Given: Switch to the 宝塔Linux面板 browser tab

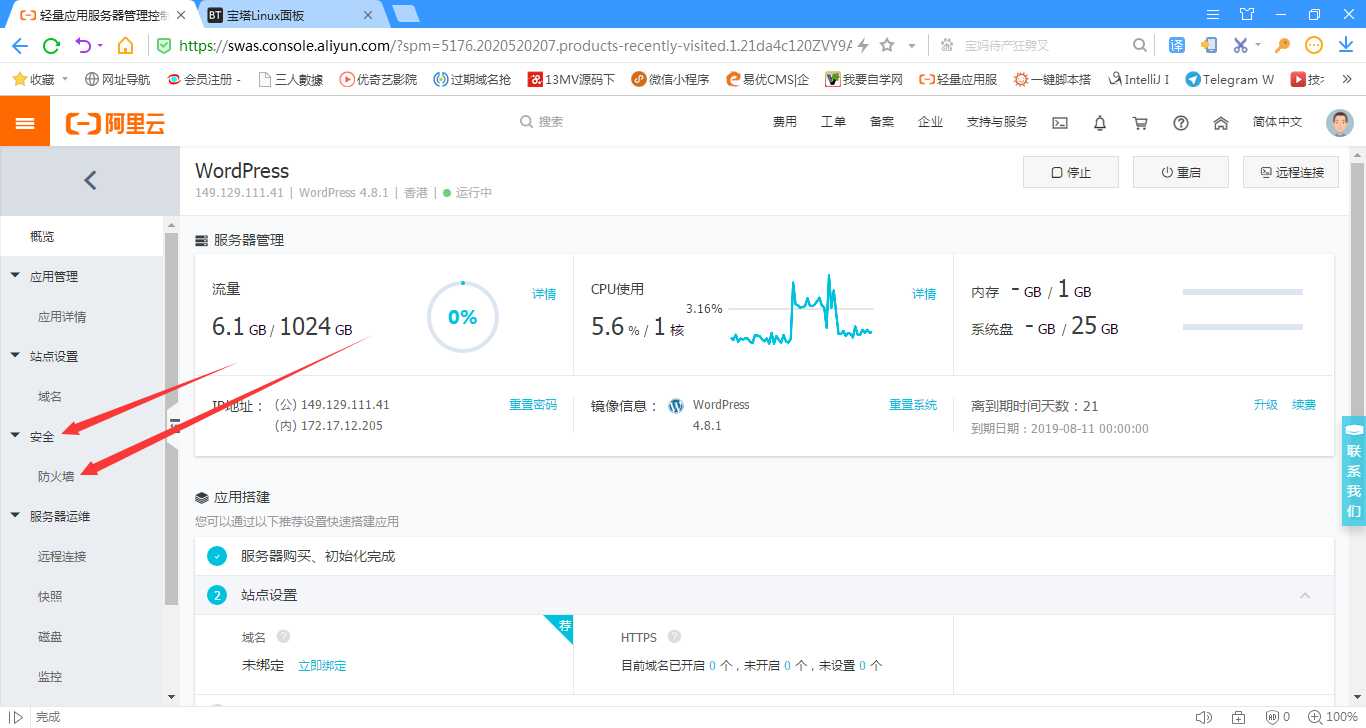Looking at the screenshot, I should point(290,15).
